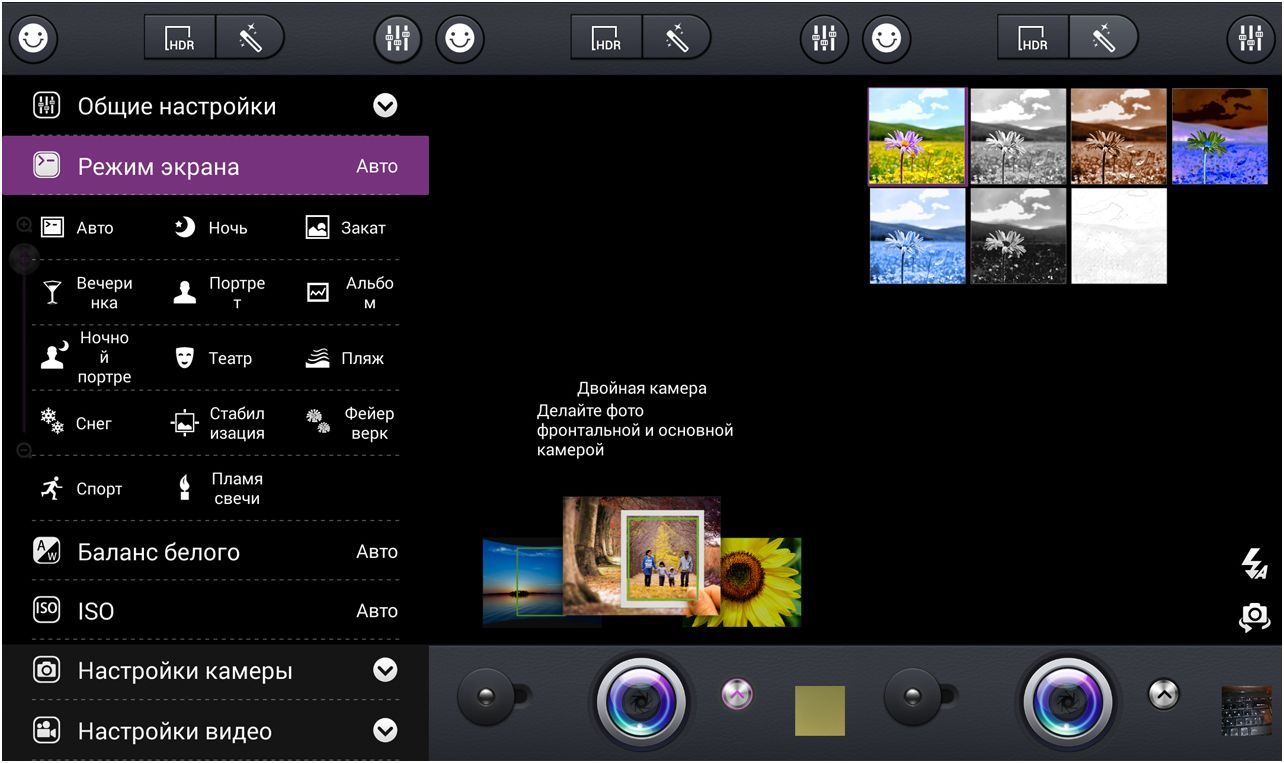Select the Театр theatre mask mode
1284x763 pixels.
click(x=214, y=358)
